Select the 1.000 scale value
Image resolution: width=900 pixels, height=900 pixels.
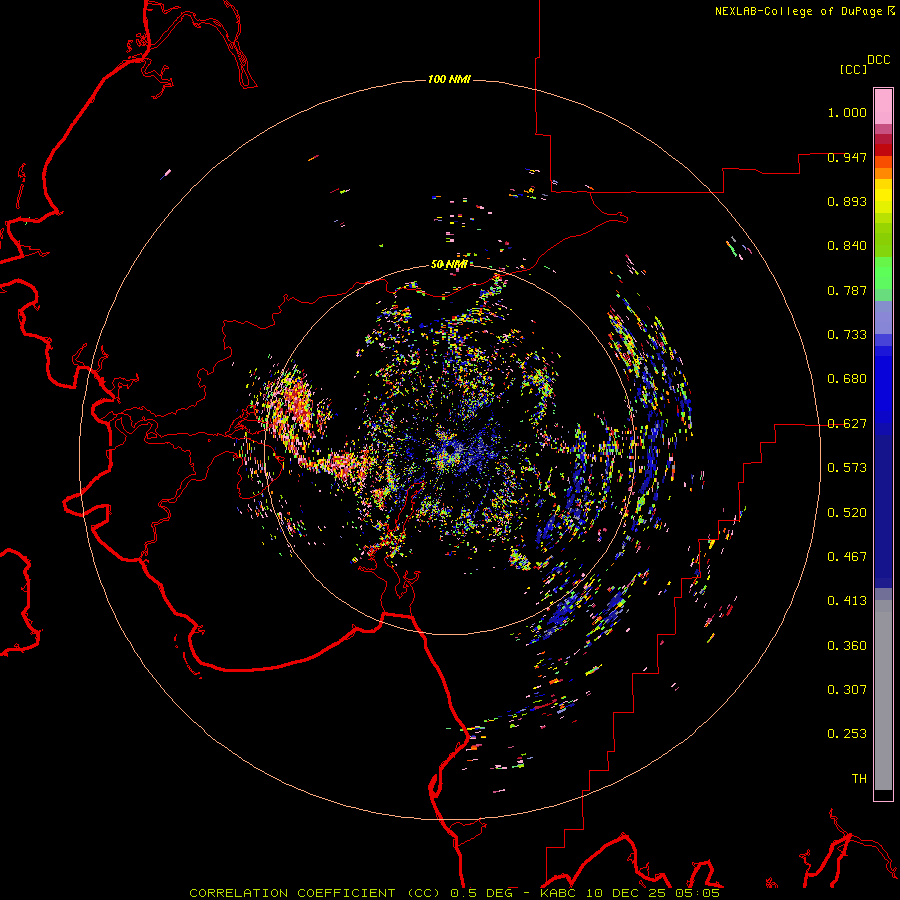pos(847,112)
